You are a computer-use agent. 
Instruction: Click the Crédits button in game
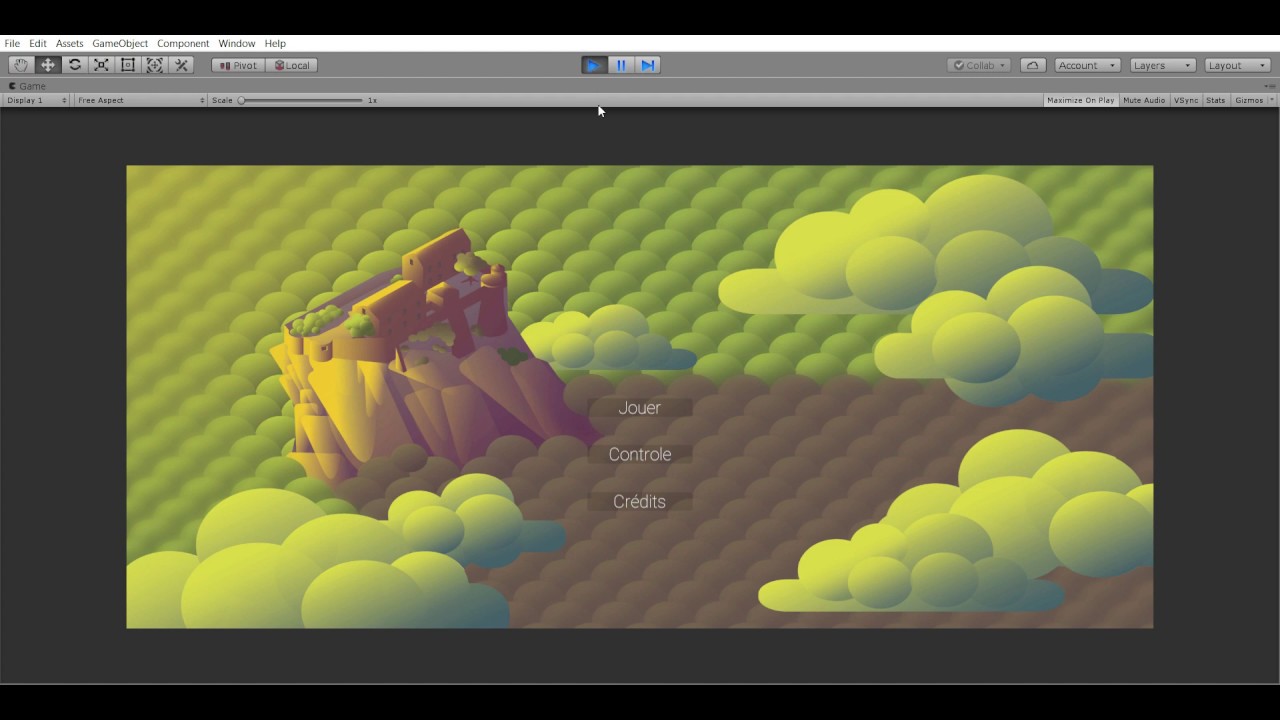click(x=640, y=502)
